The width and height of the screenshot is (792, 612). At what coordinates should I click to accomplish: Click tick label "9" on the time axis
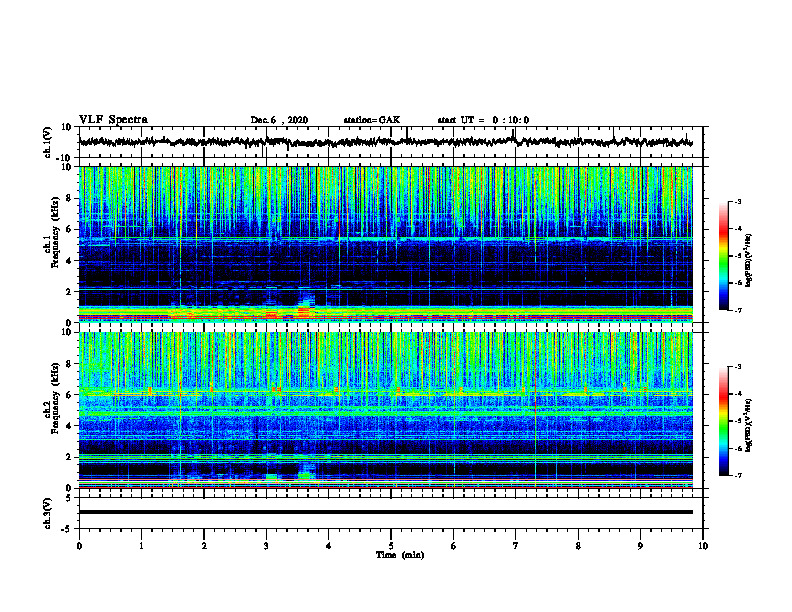point(640,546)
